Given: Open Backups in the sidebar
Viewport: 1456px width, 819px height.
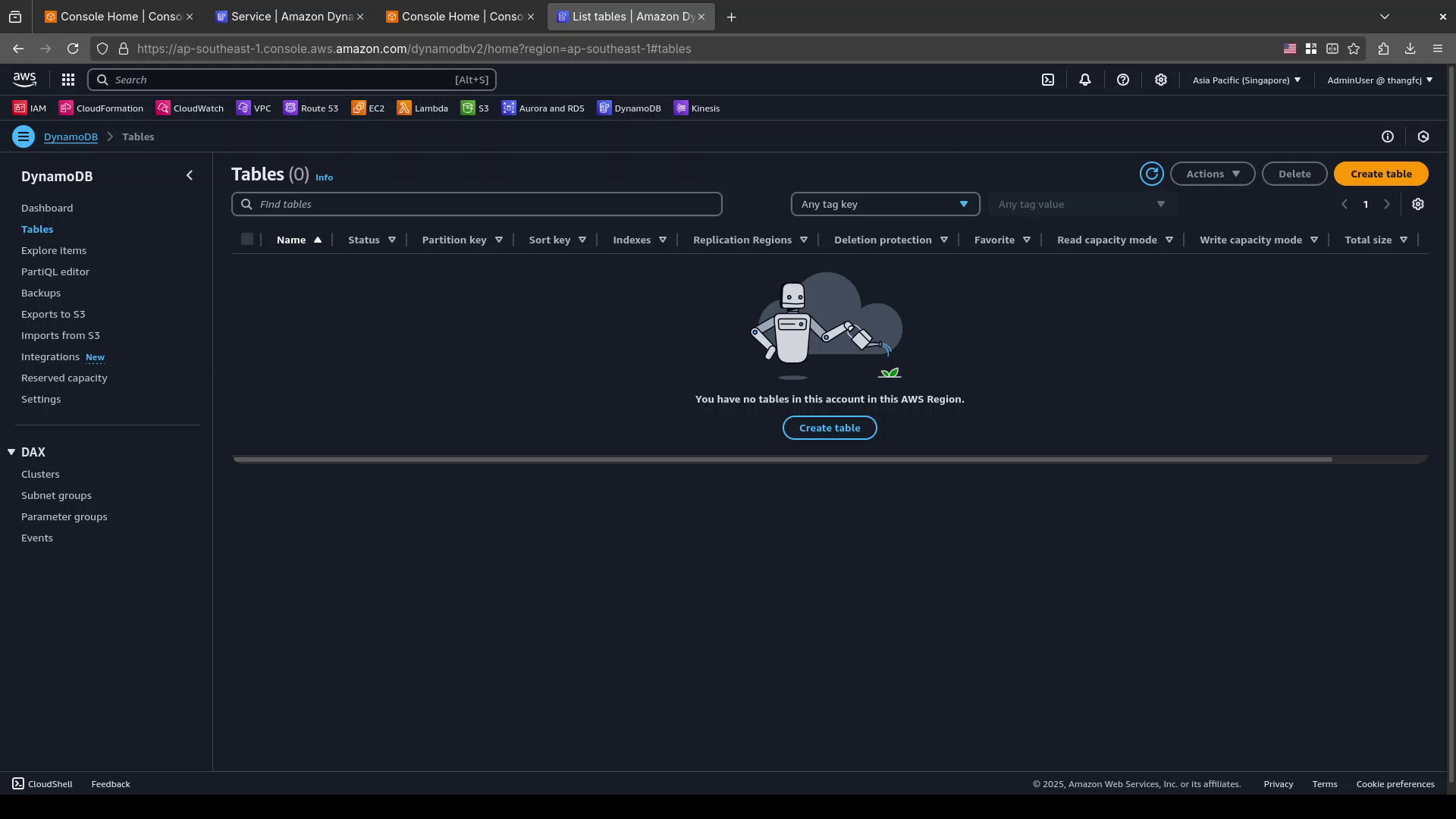Looking at the screenshot, I should [41, 293].
